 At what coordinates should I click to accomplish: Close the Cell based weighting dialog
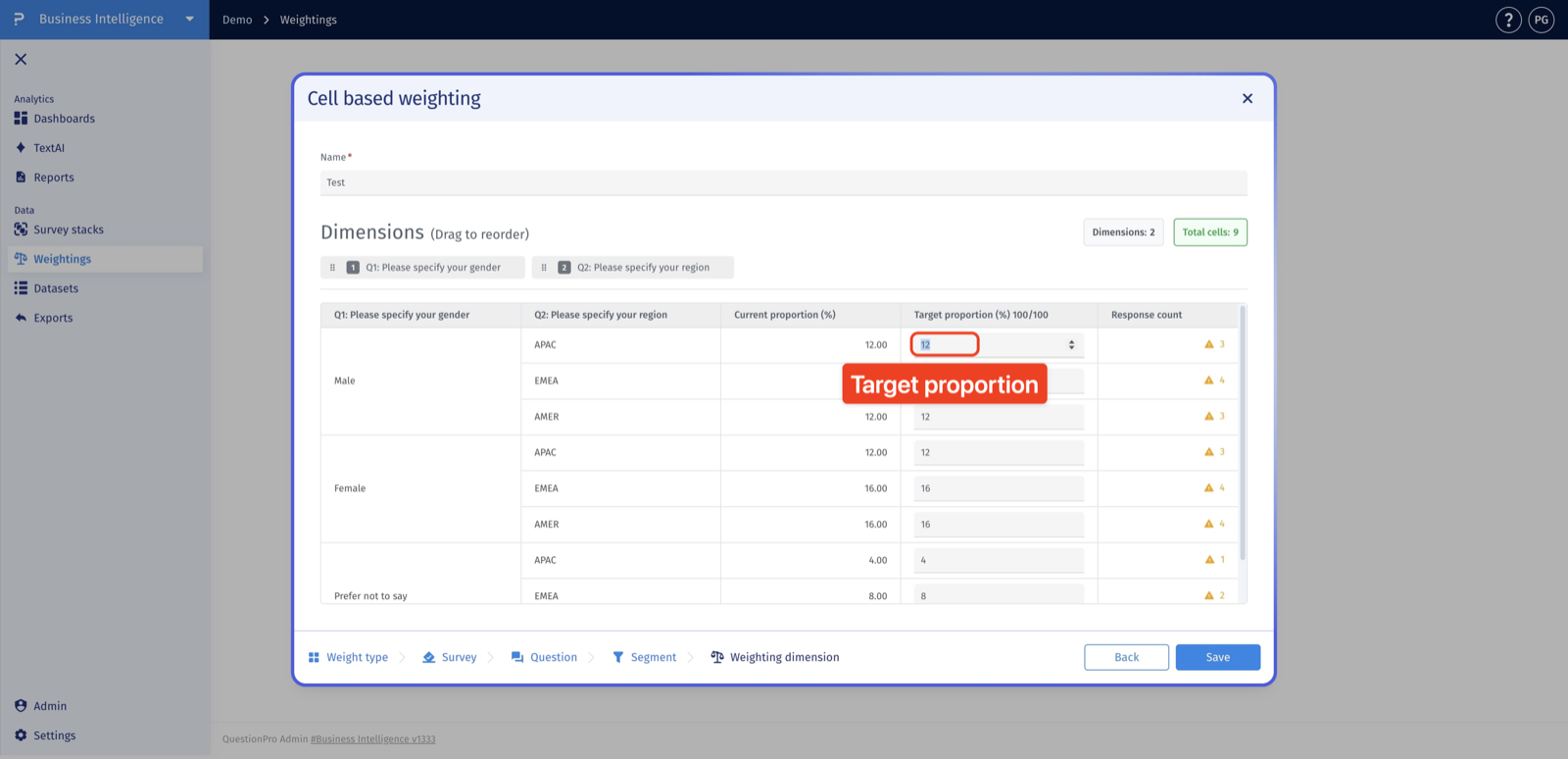1248,98
